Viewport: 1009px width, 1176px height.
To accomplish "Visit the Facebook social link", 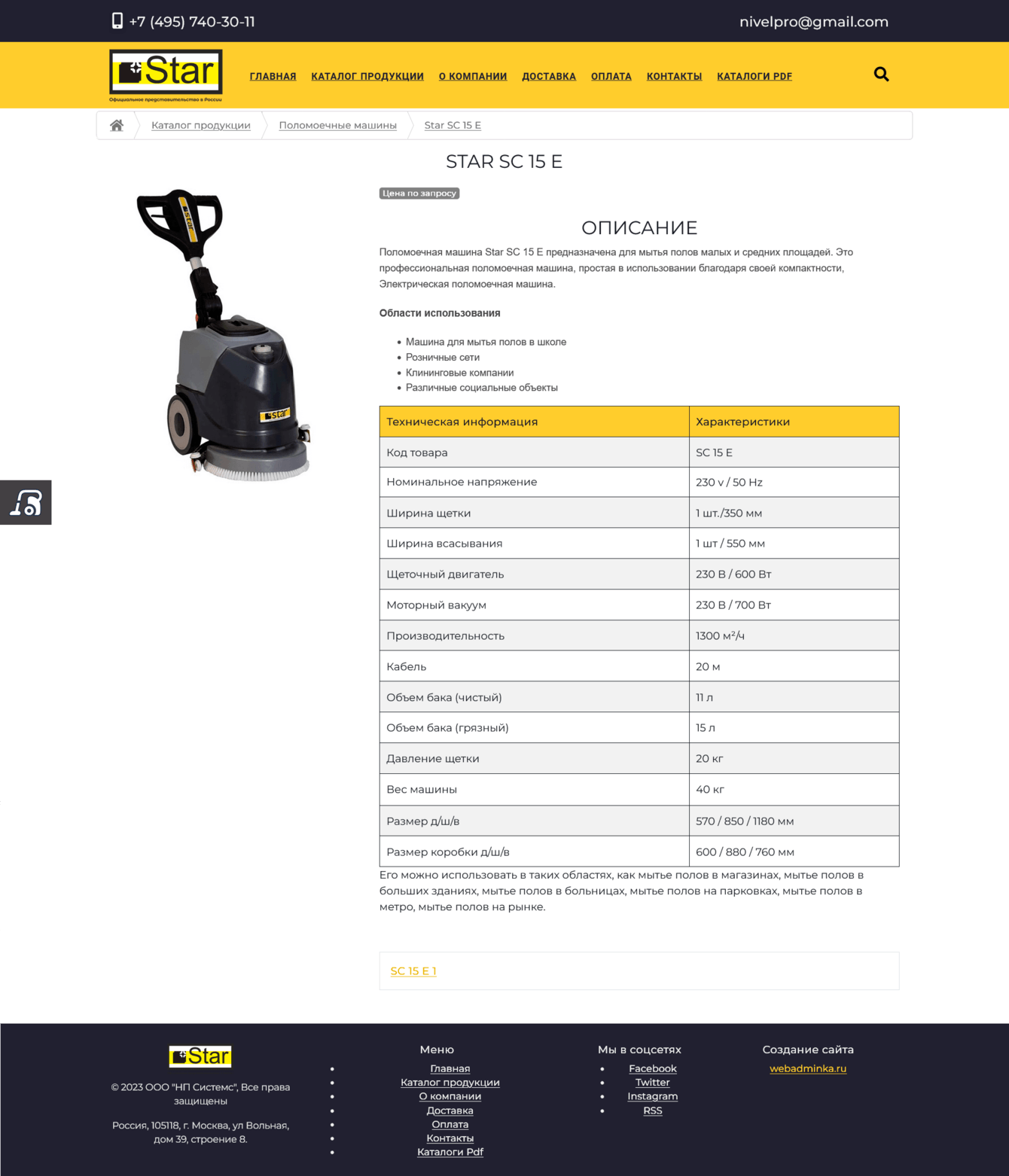I will [653, 1068].
